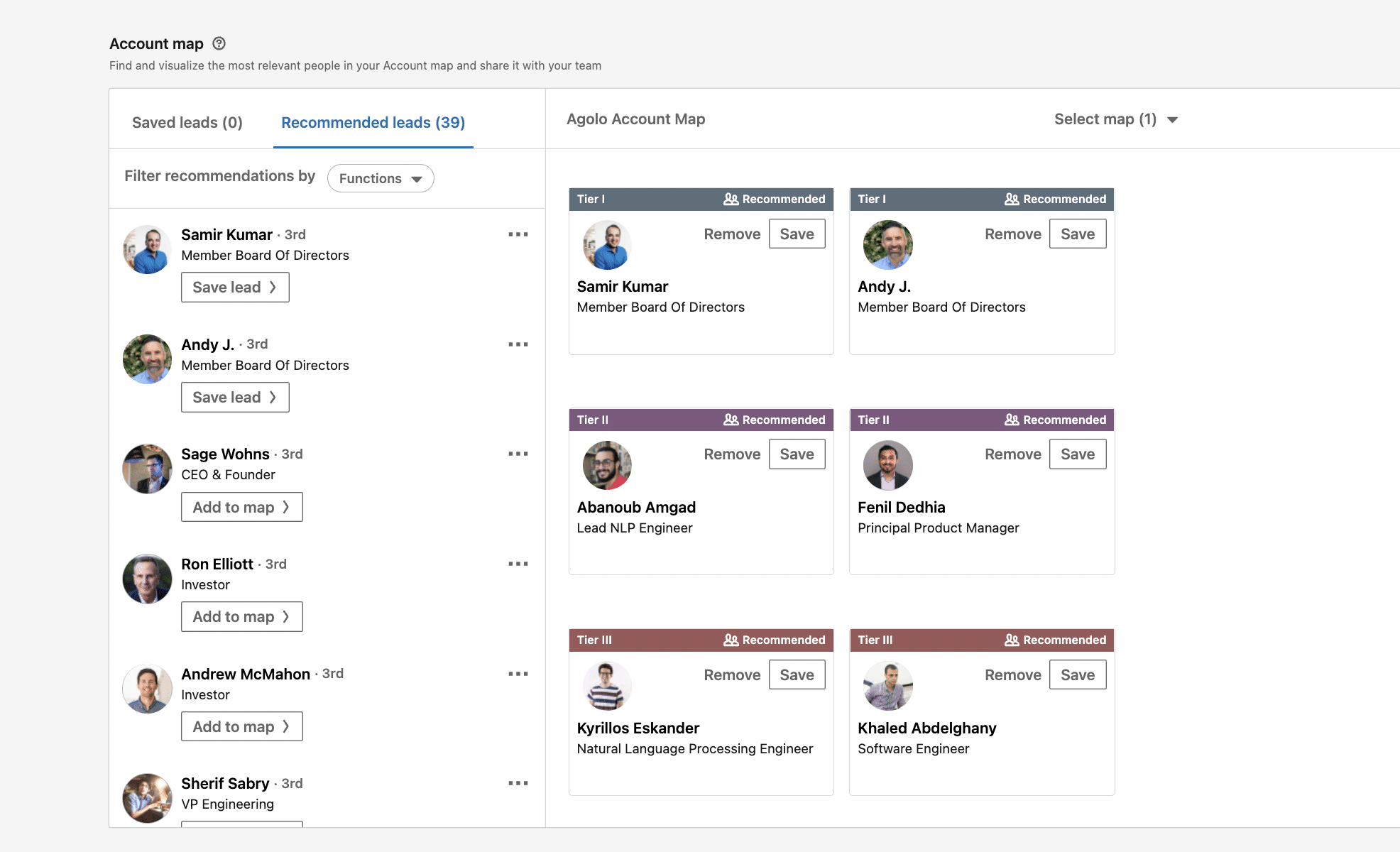This screenshot has height=852, width=1400.
Task: Open Fenil Dedhia name on map card
Action: [x=901, y=507]
